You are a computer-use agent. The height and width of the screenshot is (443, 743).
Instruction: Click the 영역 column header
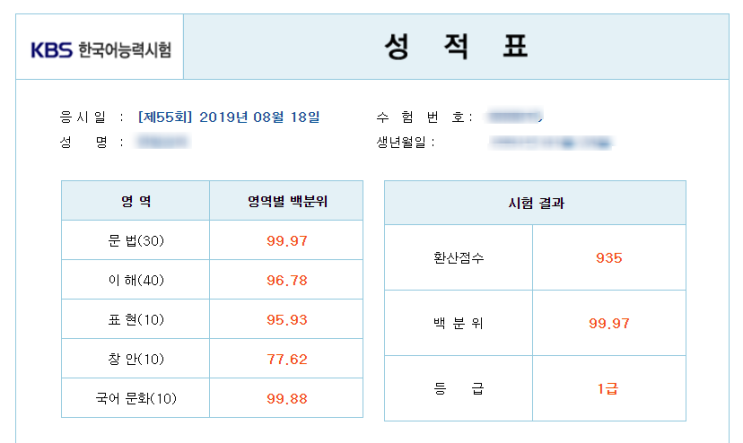(x=136, y=201)
